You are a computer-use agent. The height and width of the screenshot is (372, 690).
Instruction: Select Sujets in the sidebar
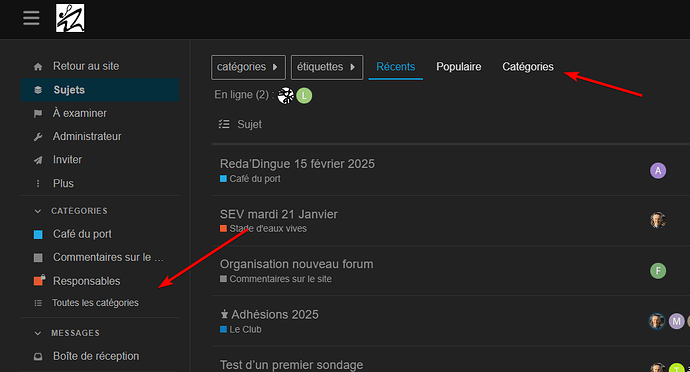coord(100,90)
